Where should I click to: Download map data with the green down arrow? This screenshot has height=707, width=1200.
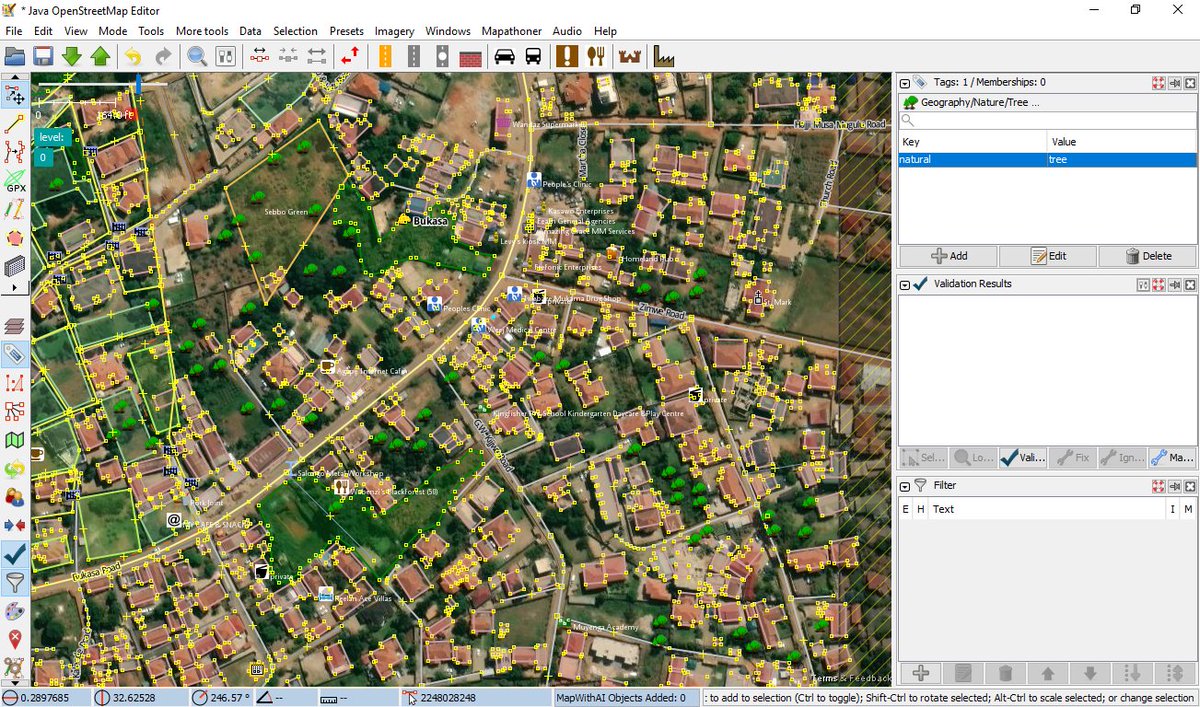coord(72,57)
